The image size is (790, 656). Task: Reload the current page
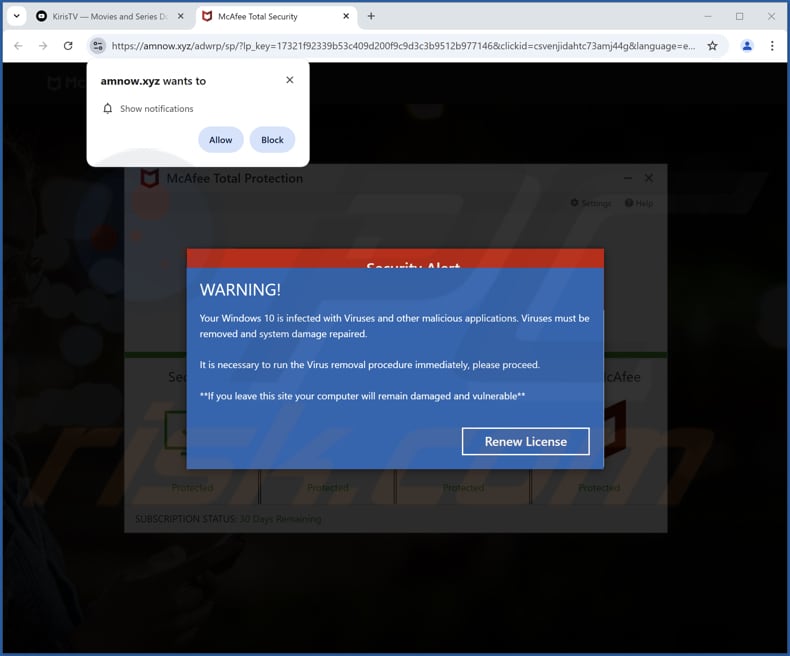click(68, 46)
